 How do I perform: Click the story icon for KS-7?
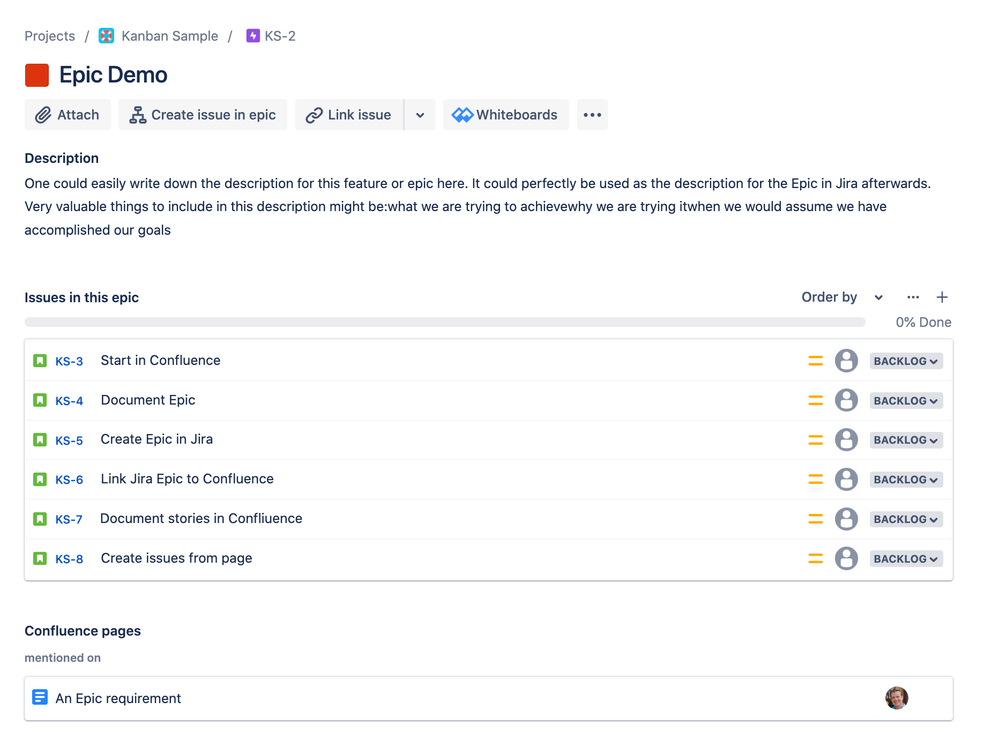(40, 519)
